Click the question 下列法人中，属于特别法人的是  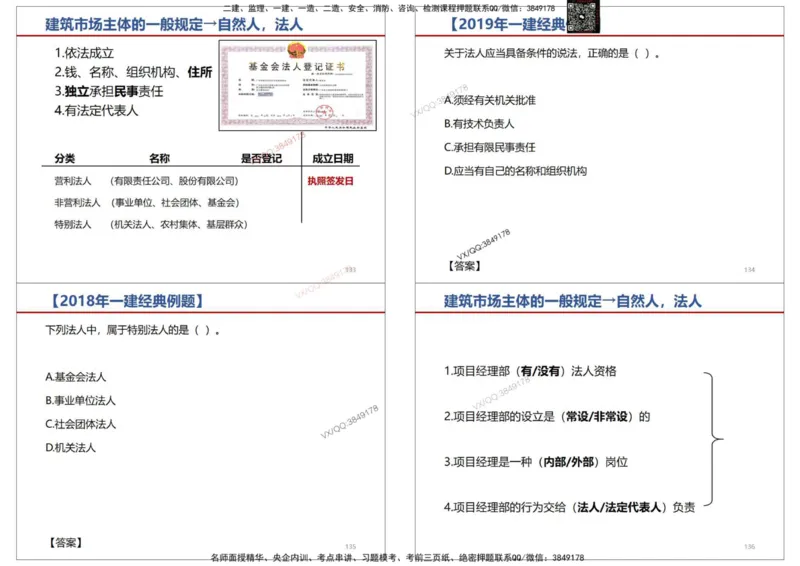click(132, 330)
